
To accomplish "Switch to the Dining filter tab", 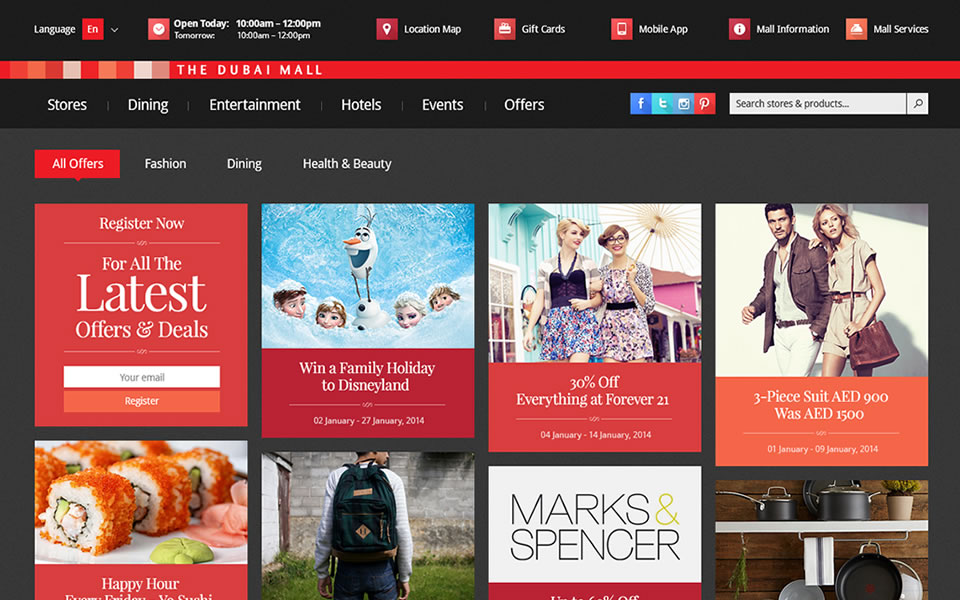I will 244,163.
